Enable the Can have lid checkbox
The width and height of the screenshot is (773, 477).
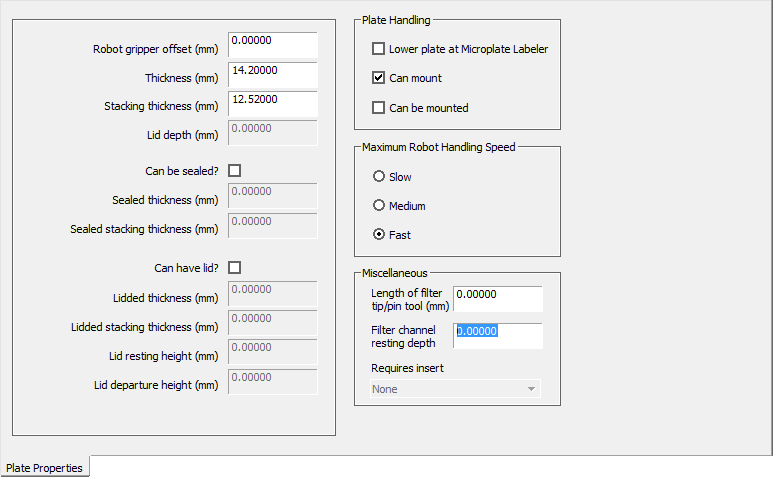click(235, 268)
